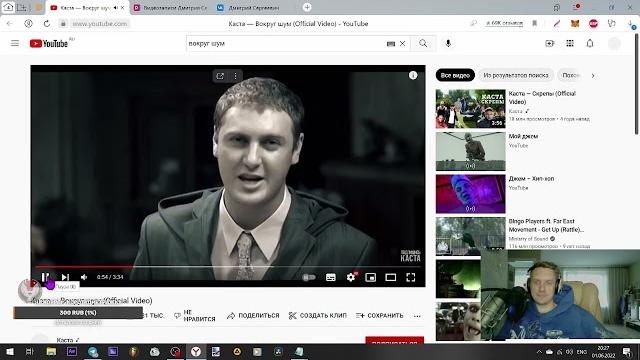Subscribe with the red button
Image resolution: width=640 pixels, height=360 pixels.
tap(394, 340)
